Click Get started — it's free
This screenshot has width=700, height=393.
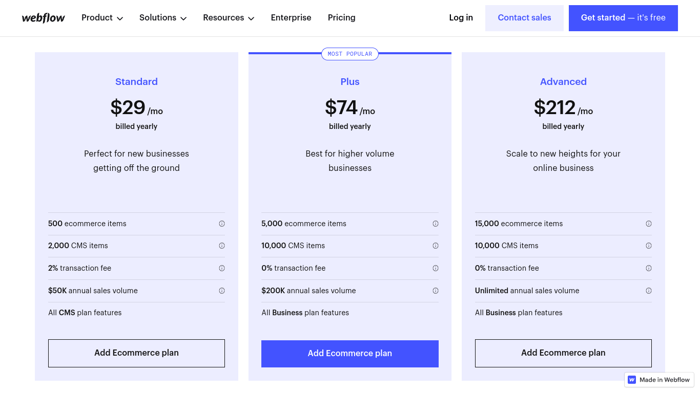[x=623, y=18]
